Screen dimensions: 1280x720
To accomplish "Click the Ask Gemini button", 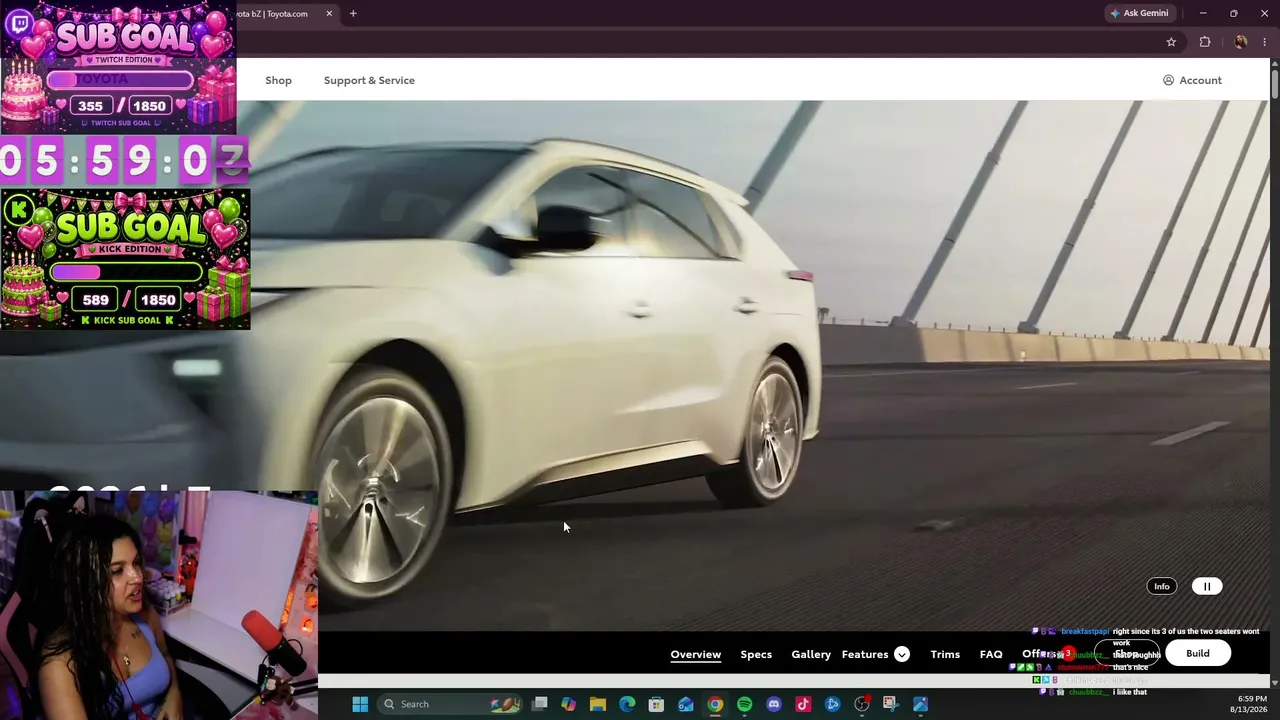I will coord(1139,13).
